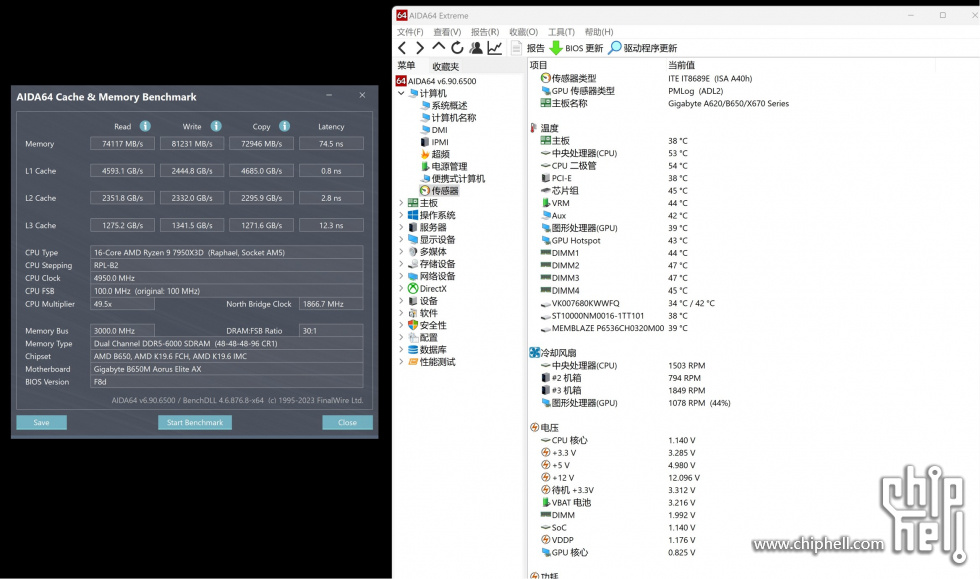Select 配置 in the tree

pos(423,337)
